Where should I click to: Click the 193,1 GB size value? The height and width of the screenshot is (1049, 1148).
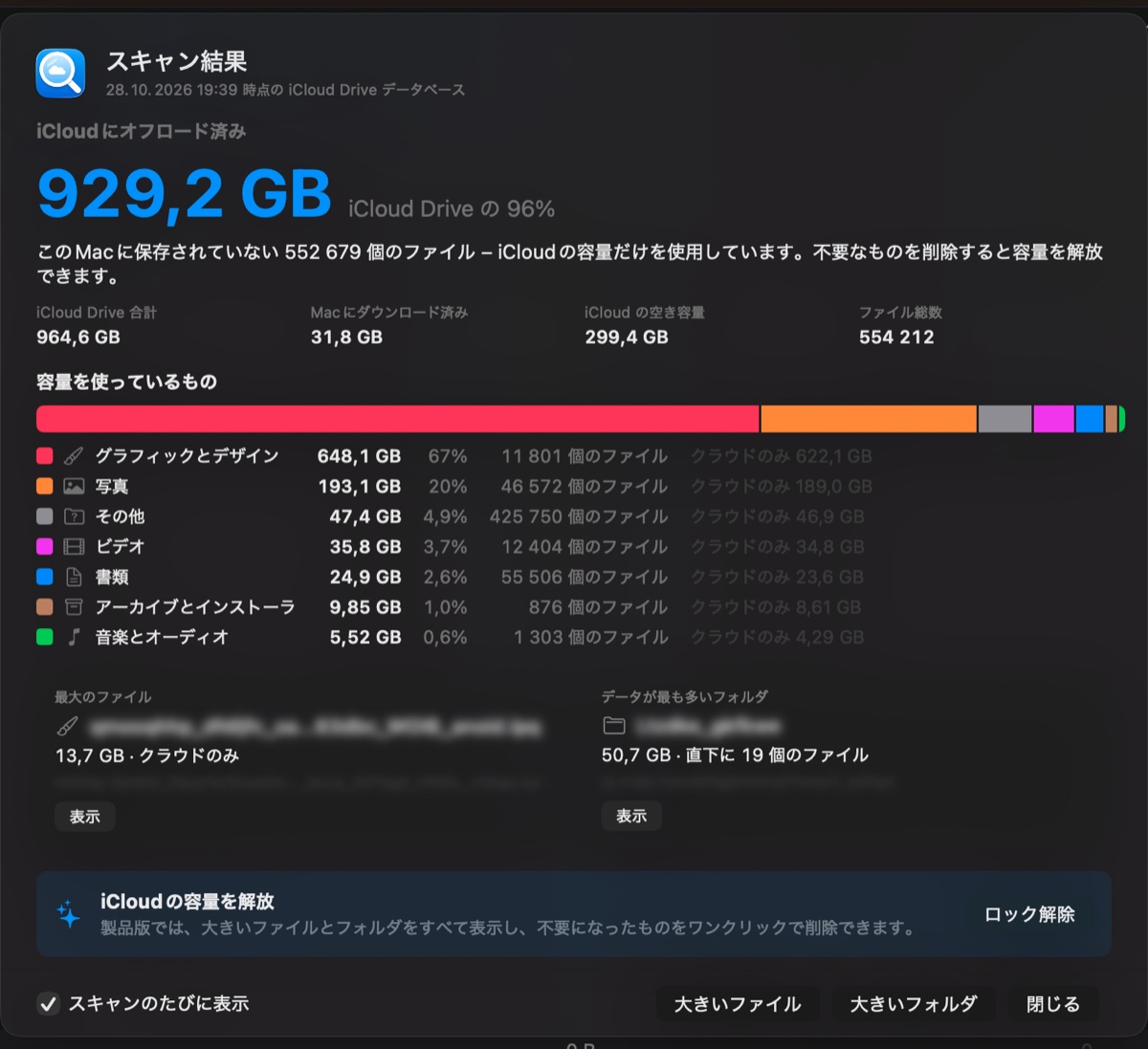click(x=359, y=486)
